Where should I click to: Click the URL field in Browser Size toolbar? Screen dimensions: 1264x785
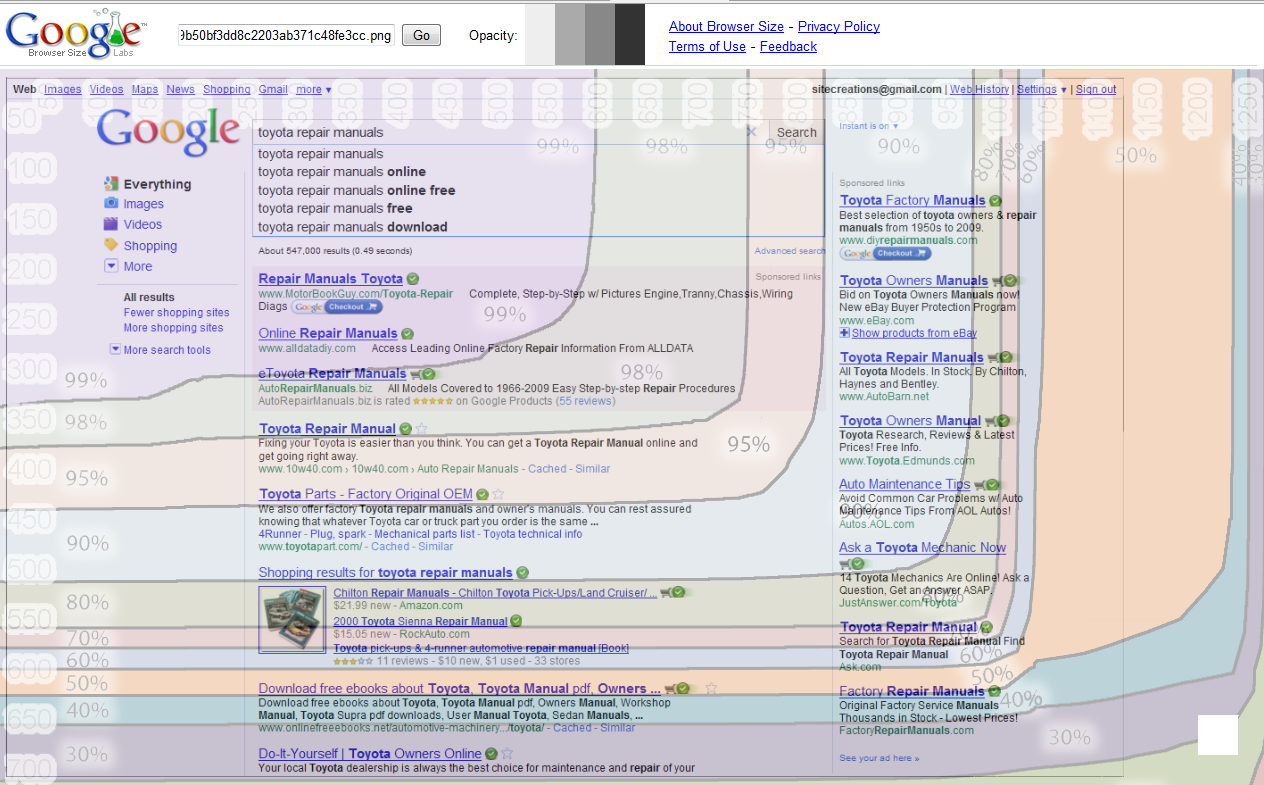click(286, 36)
